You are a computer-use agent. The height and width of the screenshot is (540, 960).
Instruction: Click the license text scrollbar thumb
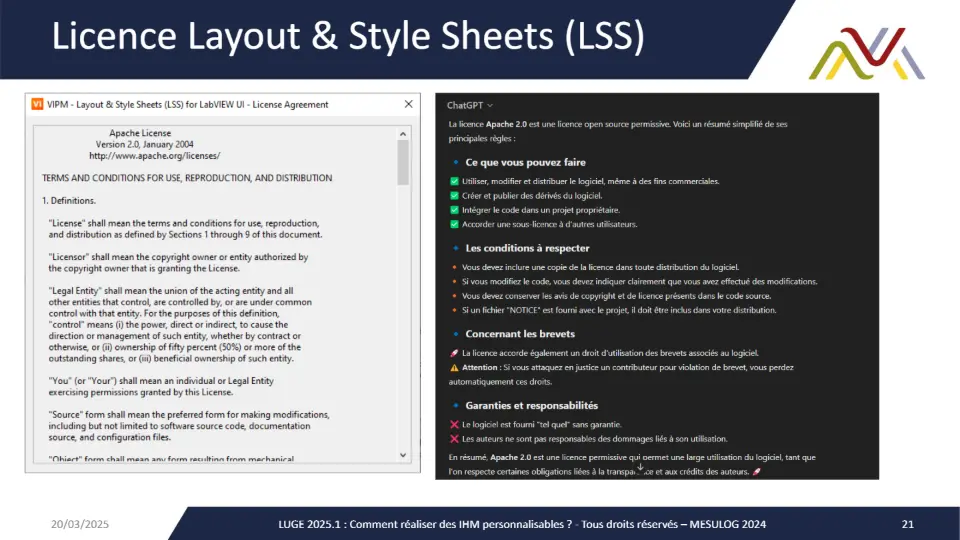click(x=403, y=162)
